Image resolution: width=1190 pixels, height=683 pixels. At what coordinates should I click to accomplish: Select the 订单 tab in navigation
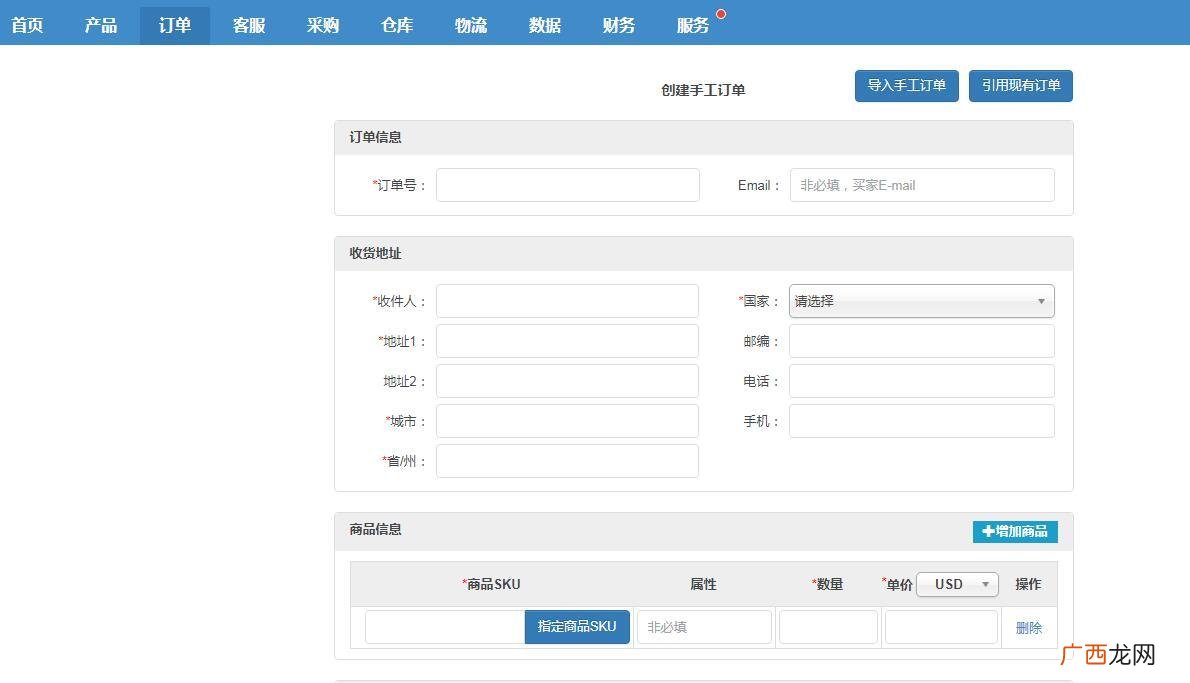pos(175,25)
